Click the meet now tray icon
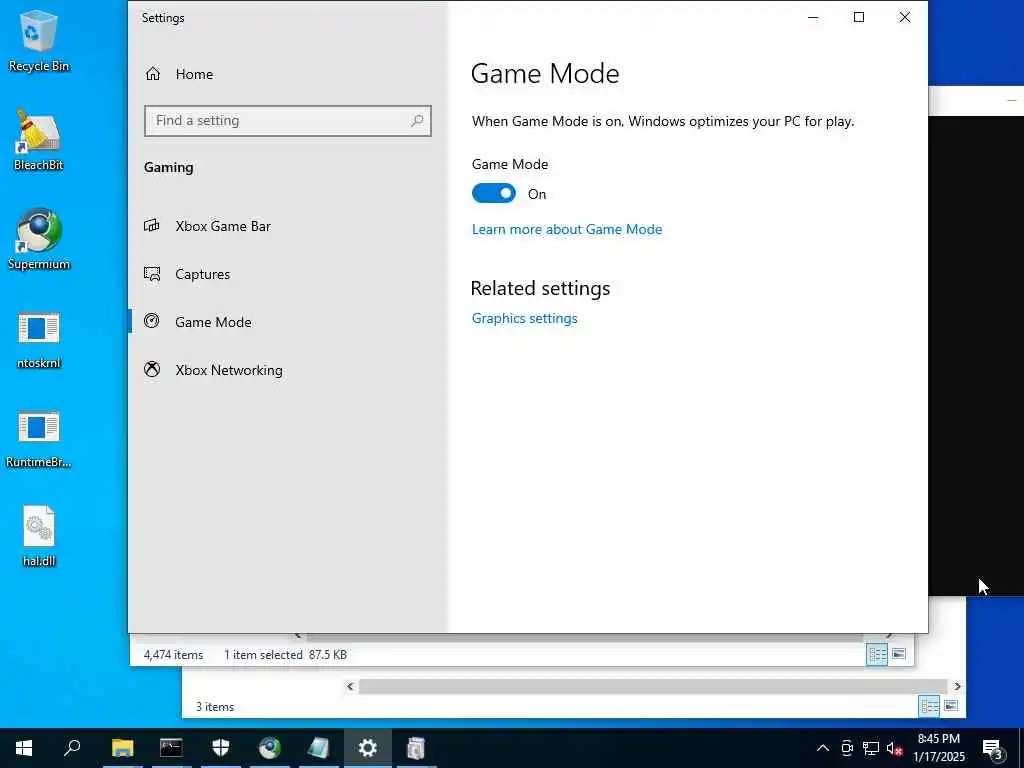 coord(846,748)
